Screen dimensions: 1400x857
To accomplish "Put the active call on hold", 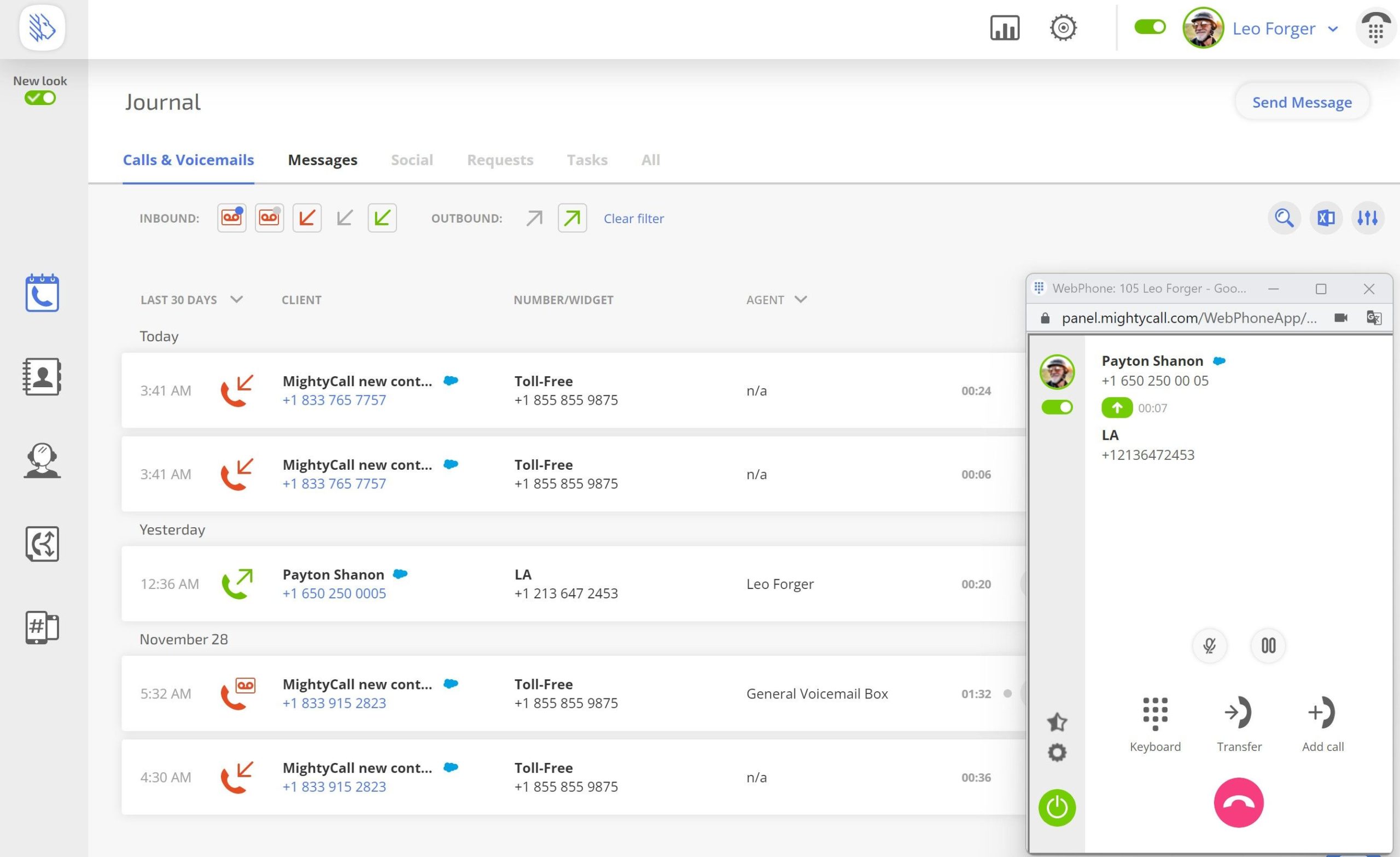I will tap(1268, 645).
